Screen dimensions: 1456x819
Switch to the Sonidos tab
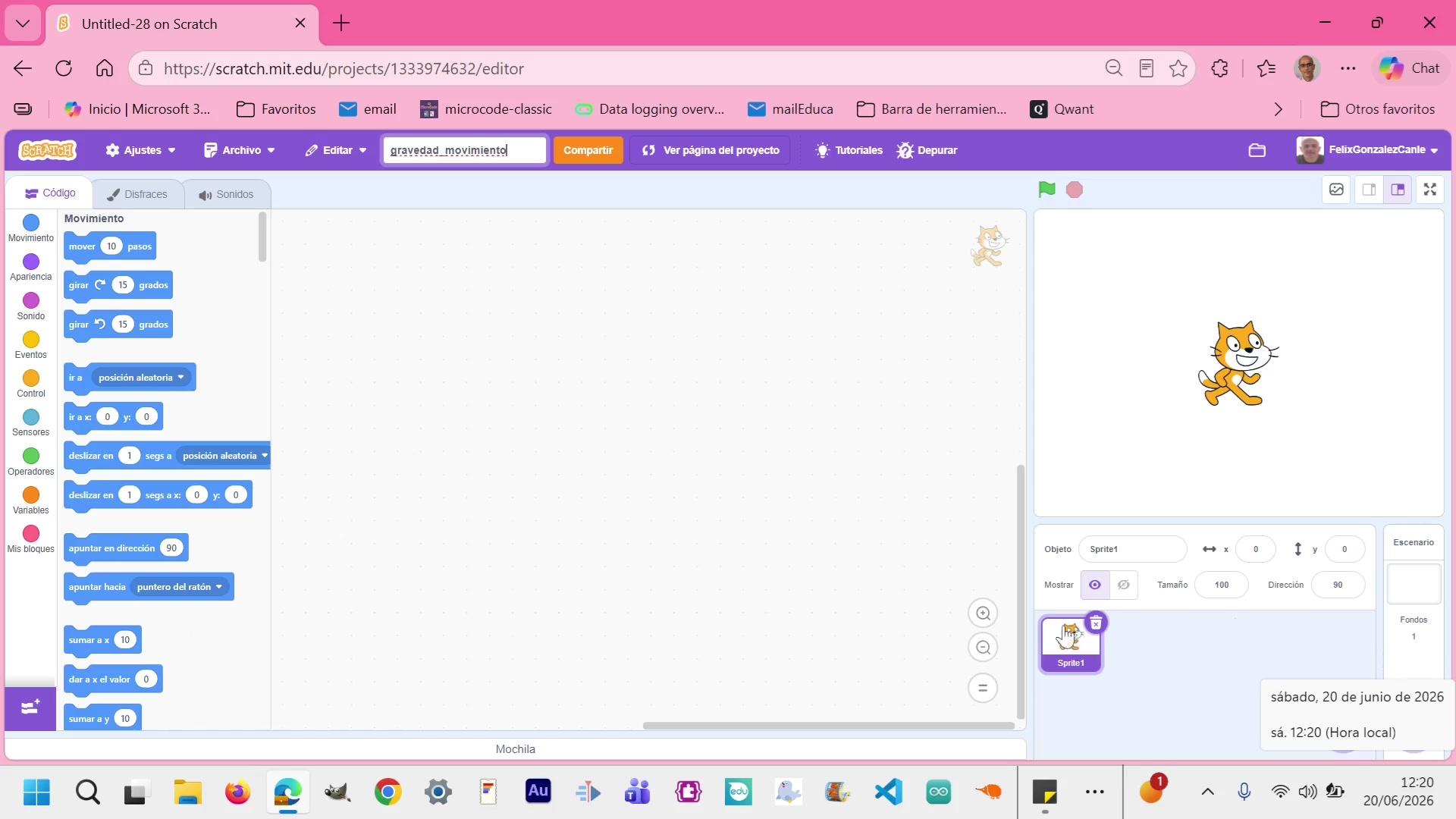(226, 194)
